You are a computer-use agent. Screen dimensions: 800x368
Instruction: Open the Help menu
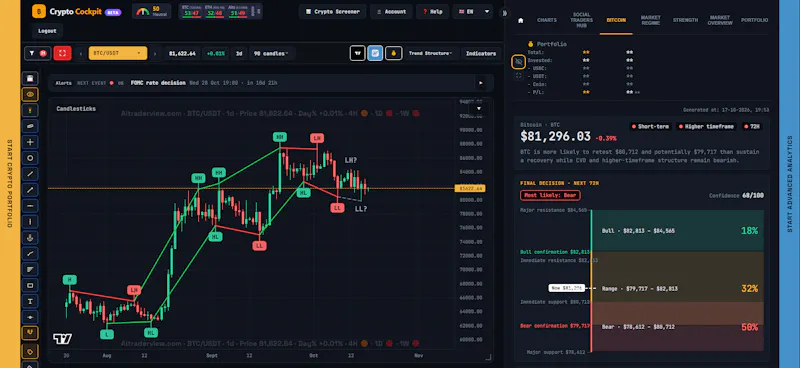(432, 11)
